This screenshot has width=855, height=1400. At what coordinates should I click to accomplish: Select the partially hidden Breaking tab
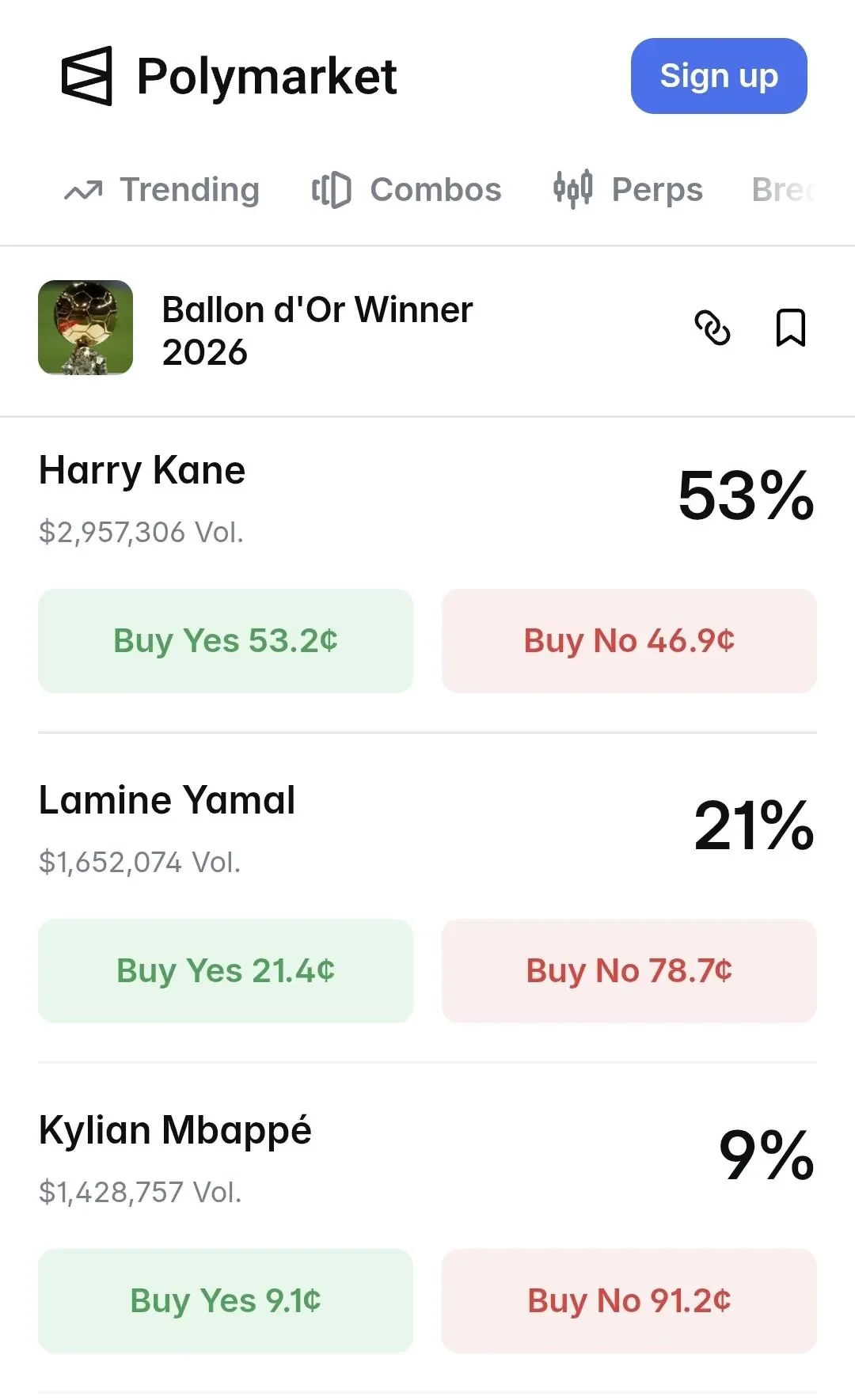[784, 190]
